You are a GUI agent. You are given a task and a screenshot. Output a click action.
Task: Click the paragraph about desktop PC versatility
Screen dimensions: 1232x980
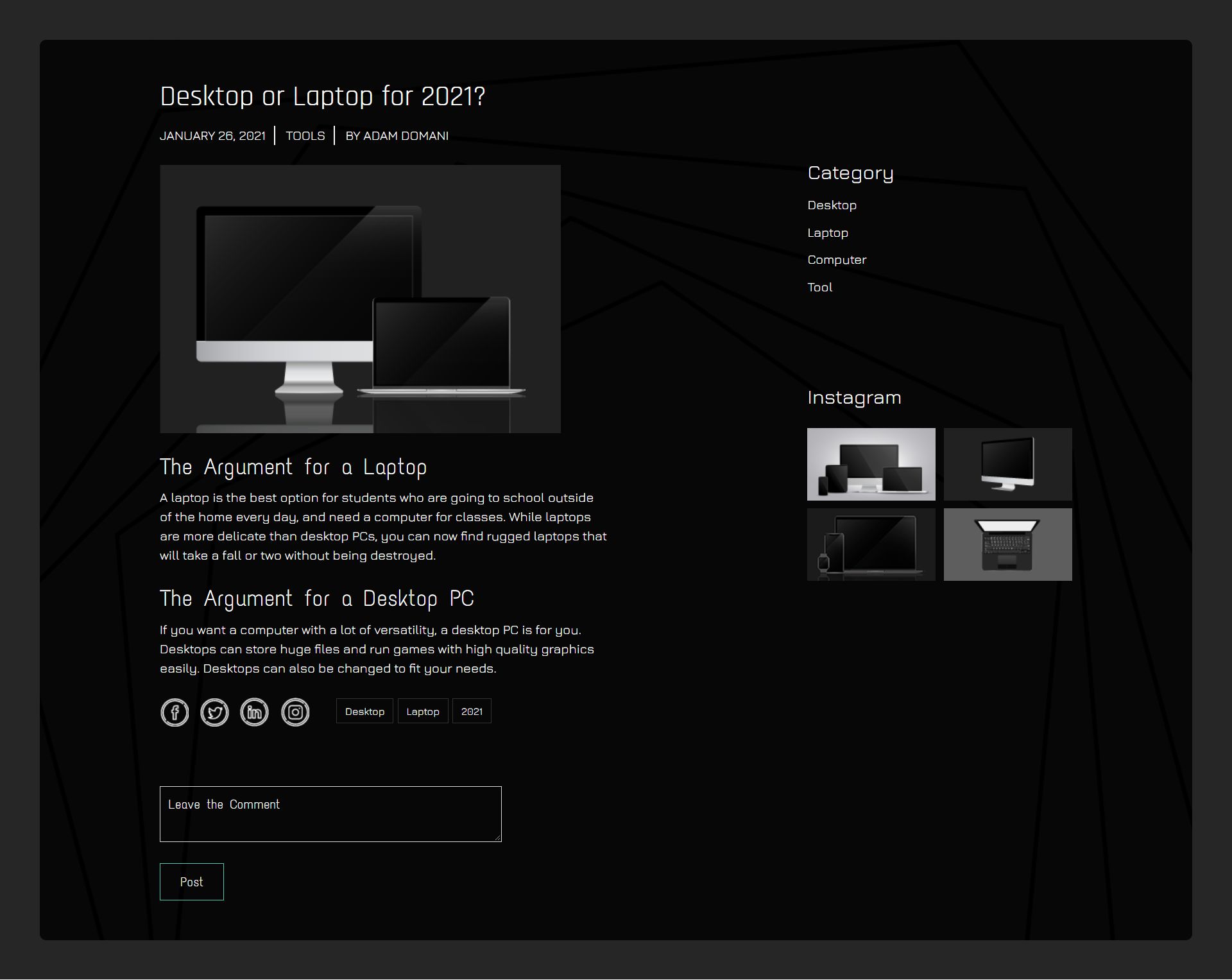tap(377, 649)
